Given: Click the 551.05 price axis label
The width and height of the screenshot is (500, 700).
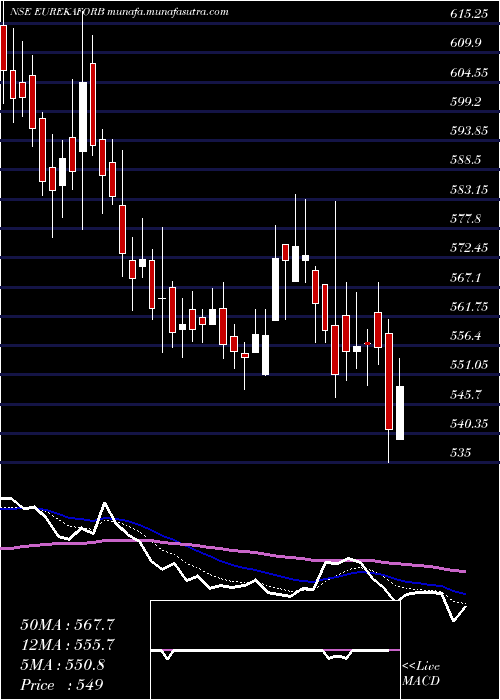Looking at the screenshot, I should pos(469,365).
